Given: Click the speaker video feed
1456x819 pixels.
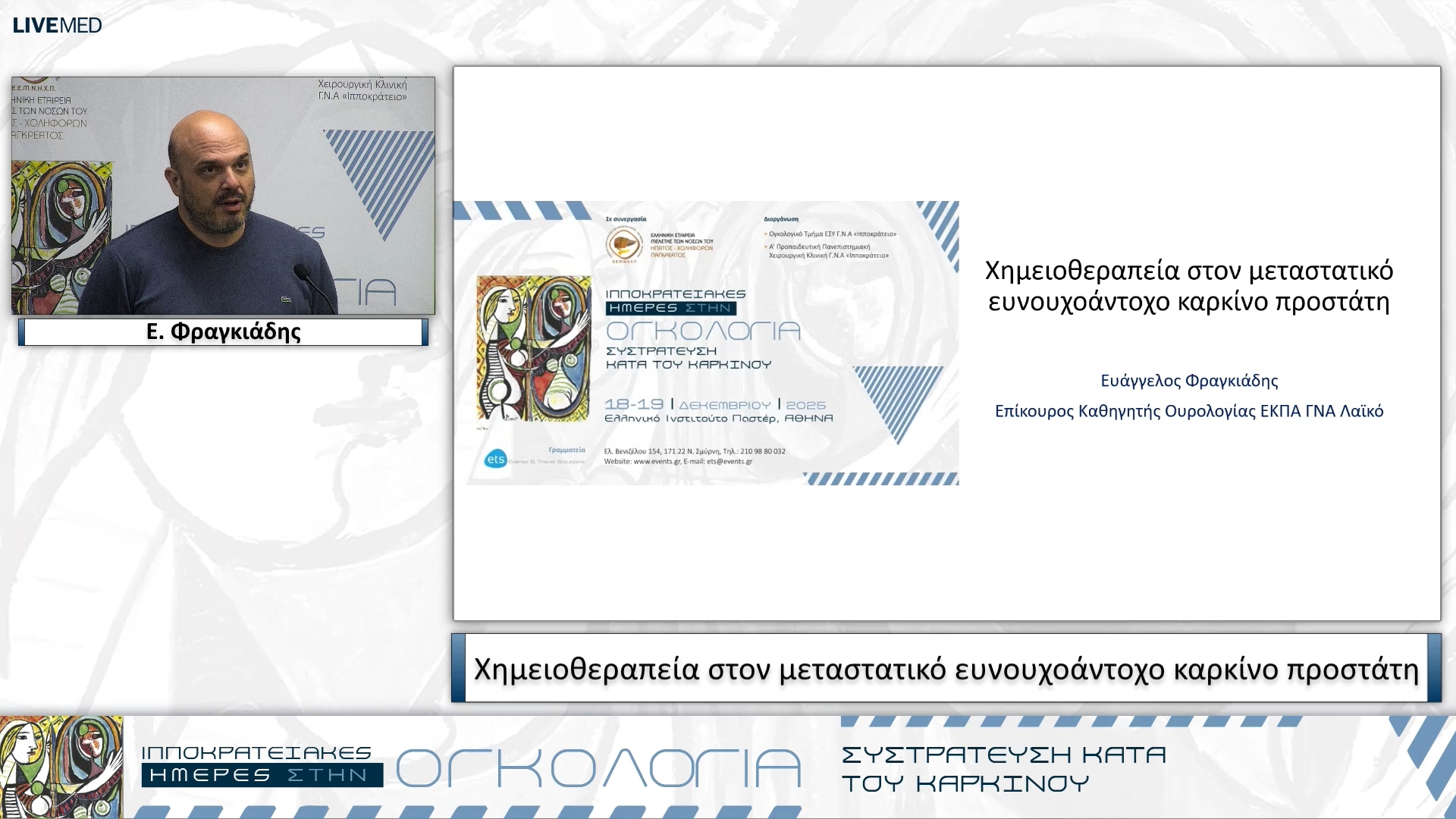Looking at the screenshot, I should coord(223,196).
